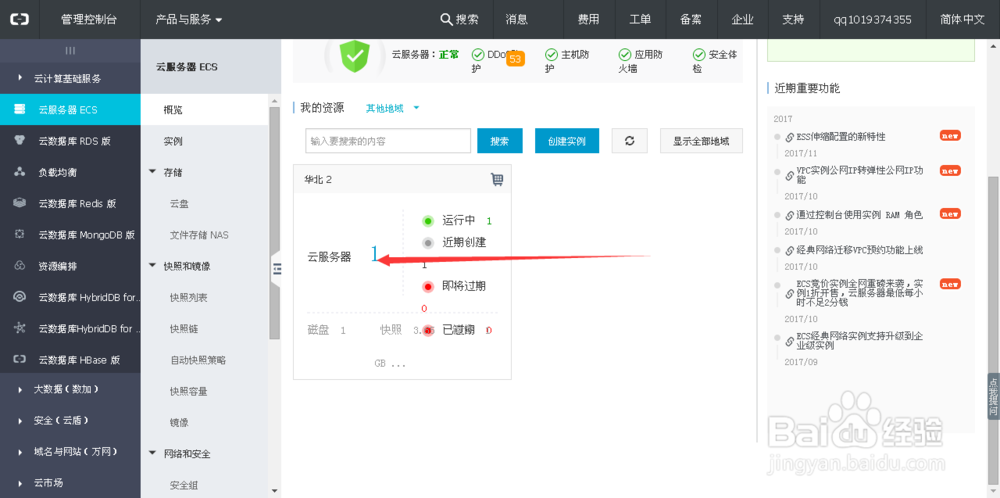
Task: Click the 云数据库 HBase 版 icon
Action: pos(19,360)
